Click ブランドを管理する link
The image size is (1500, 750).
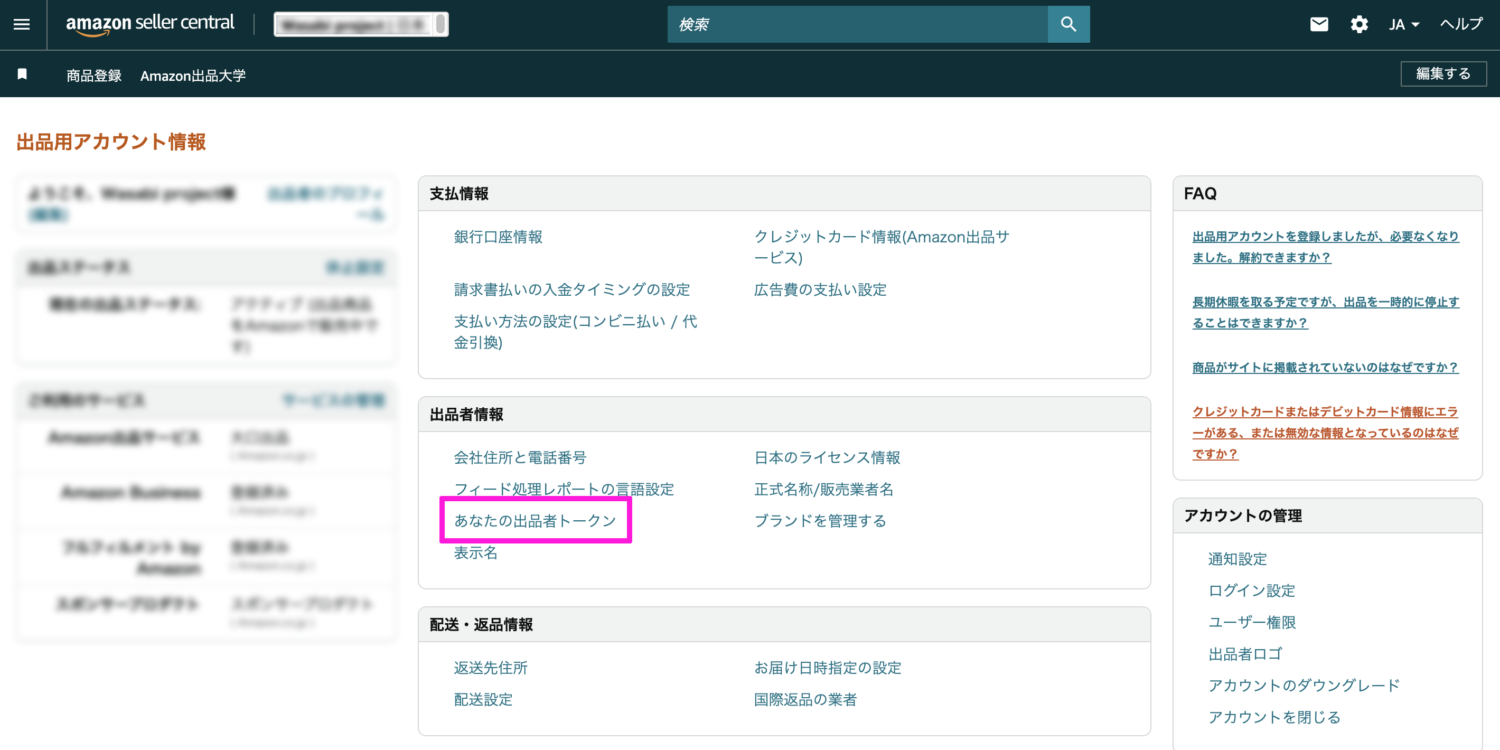pyautogui.click(x=820, y=521)
